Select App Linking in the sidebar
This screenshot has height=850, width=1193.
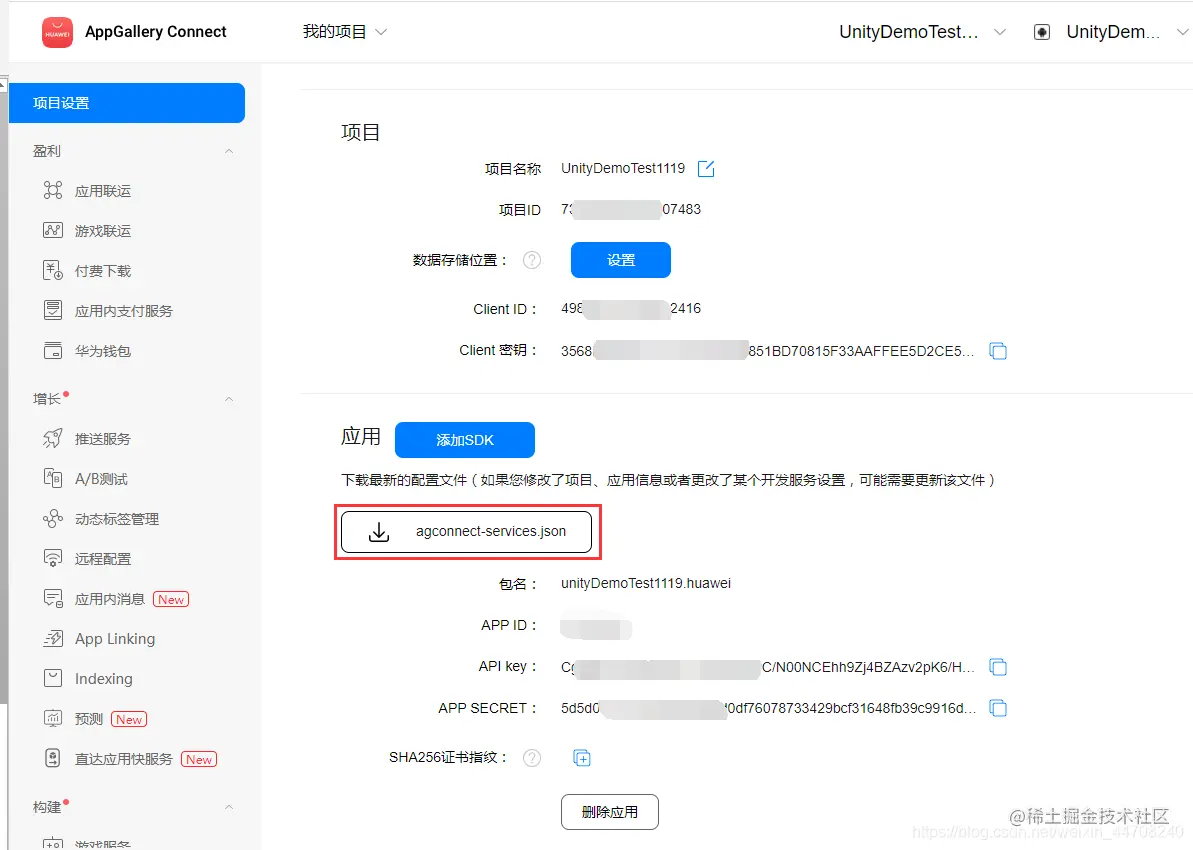(x=113, y=638)
